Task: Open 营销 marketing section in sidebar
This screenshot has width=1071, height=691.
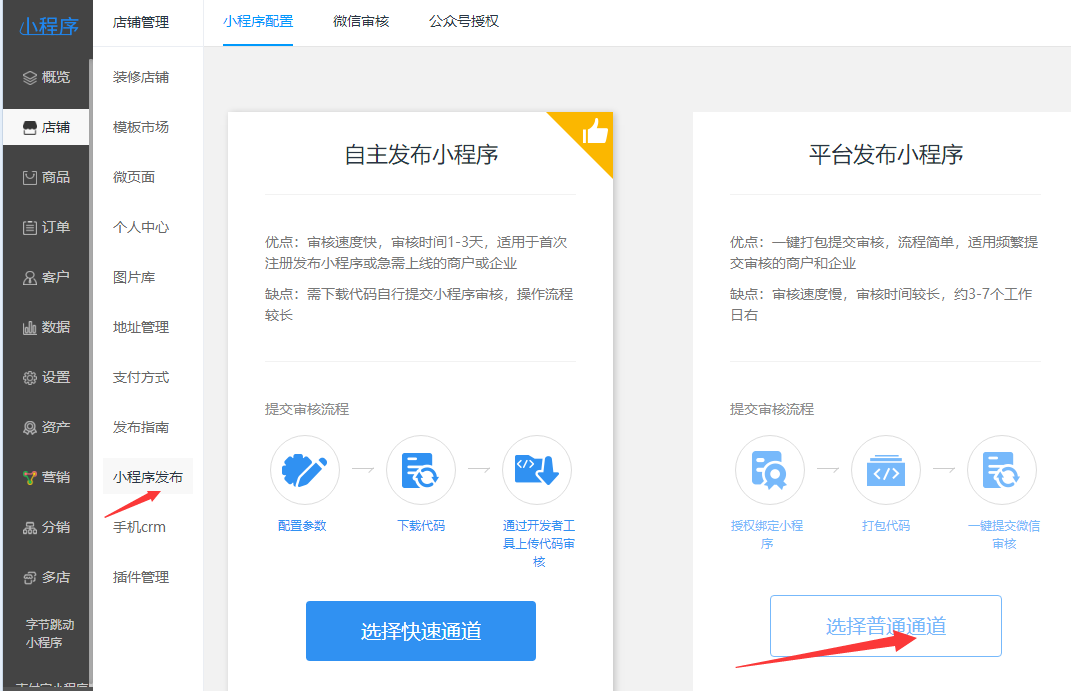Action: click(46, 477)
